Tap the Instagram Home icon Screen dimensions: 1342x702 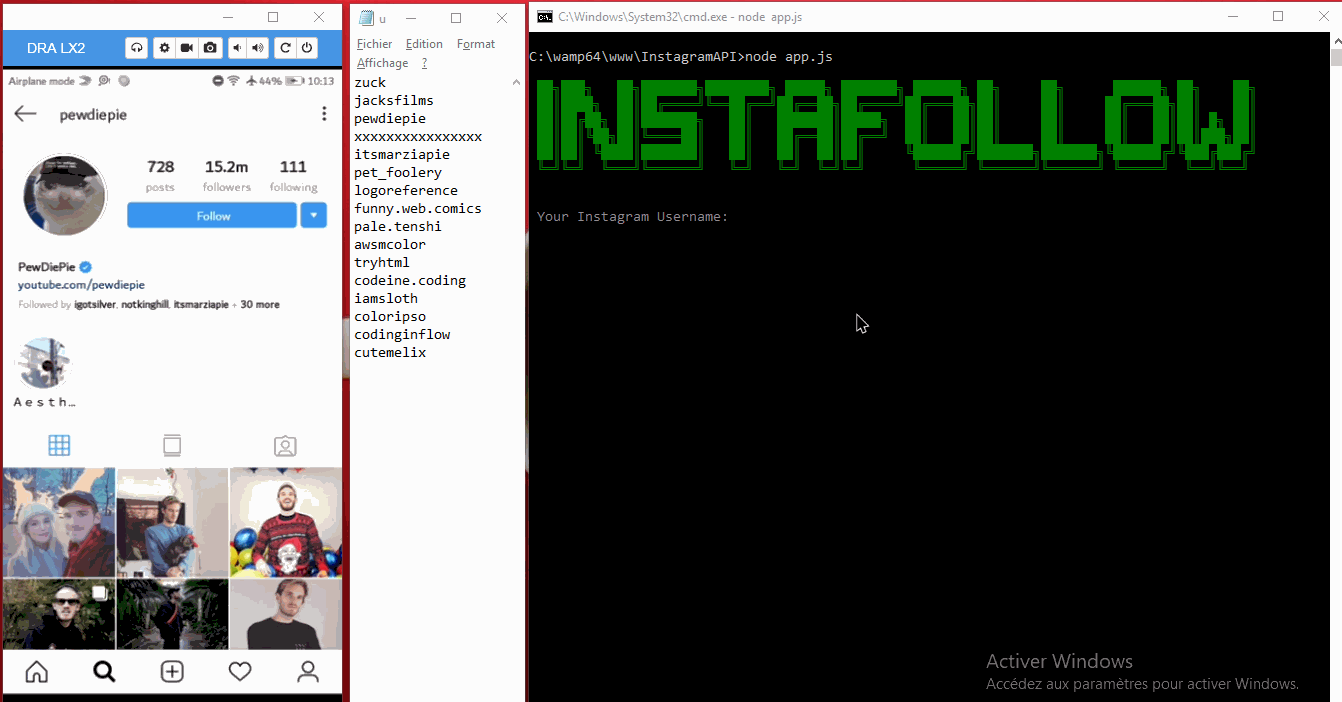point(36,672)
